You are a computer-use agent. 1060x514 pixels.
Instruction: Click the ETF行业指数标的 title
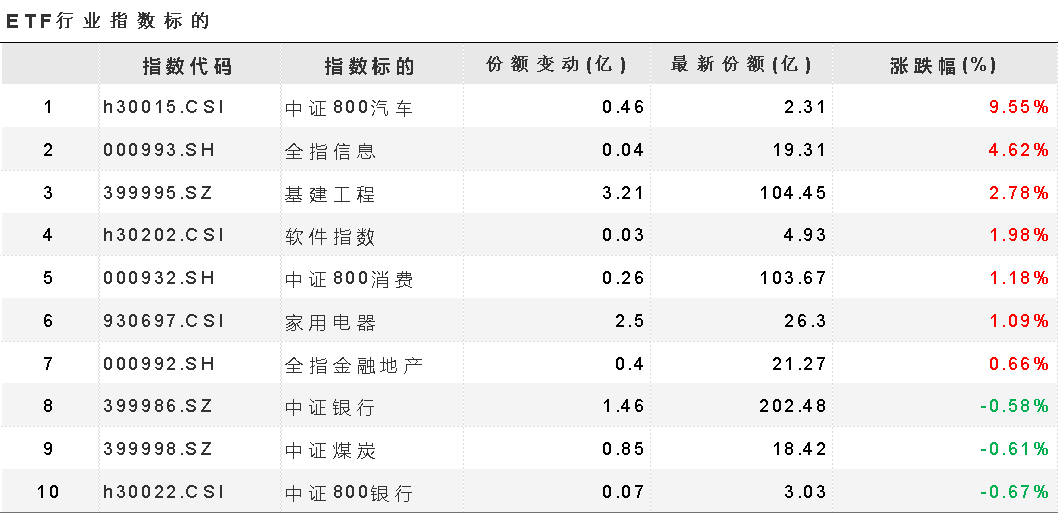click(107, 21)
